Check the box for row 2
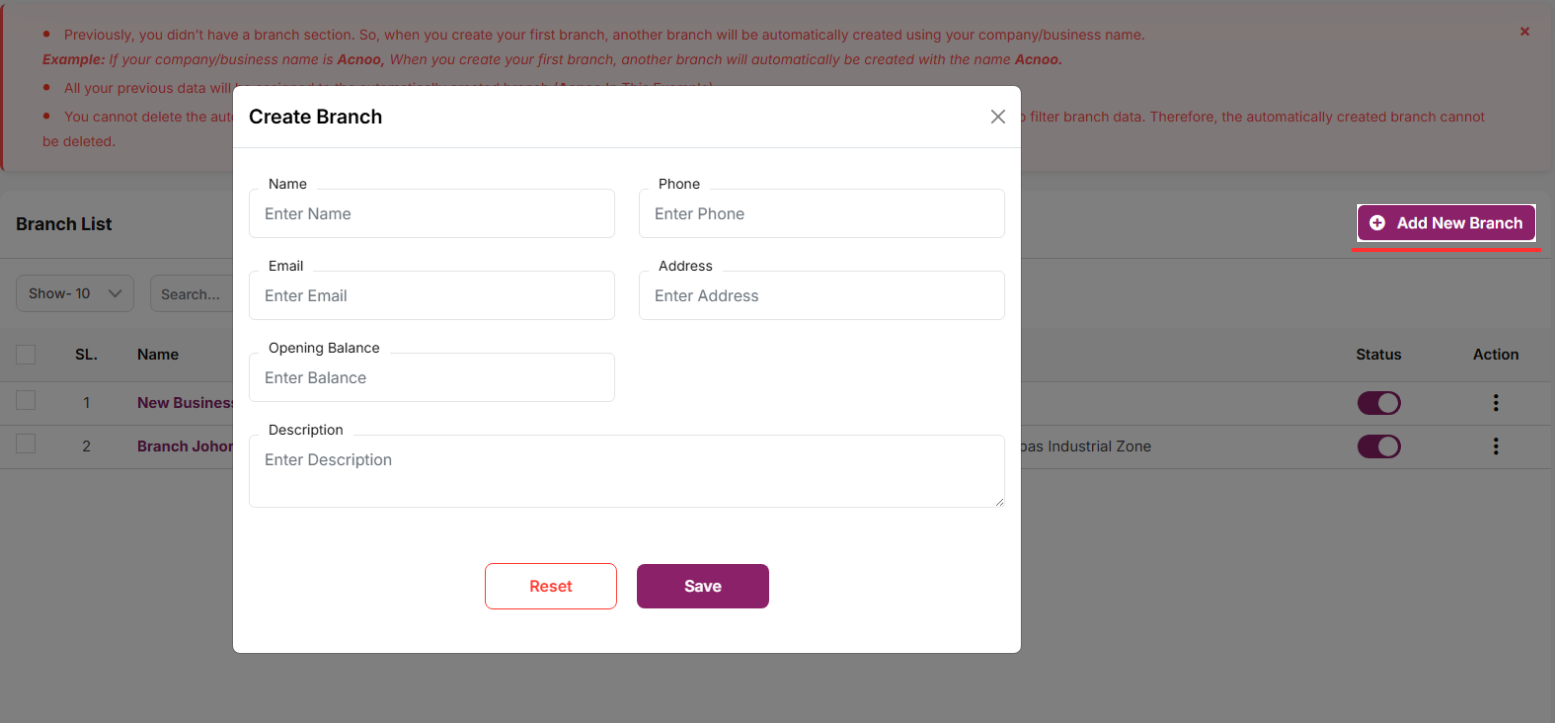Viewport: 1556px width, 724px height. coord(26,444)
